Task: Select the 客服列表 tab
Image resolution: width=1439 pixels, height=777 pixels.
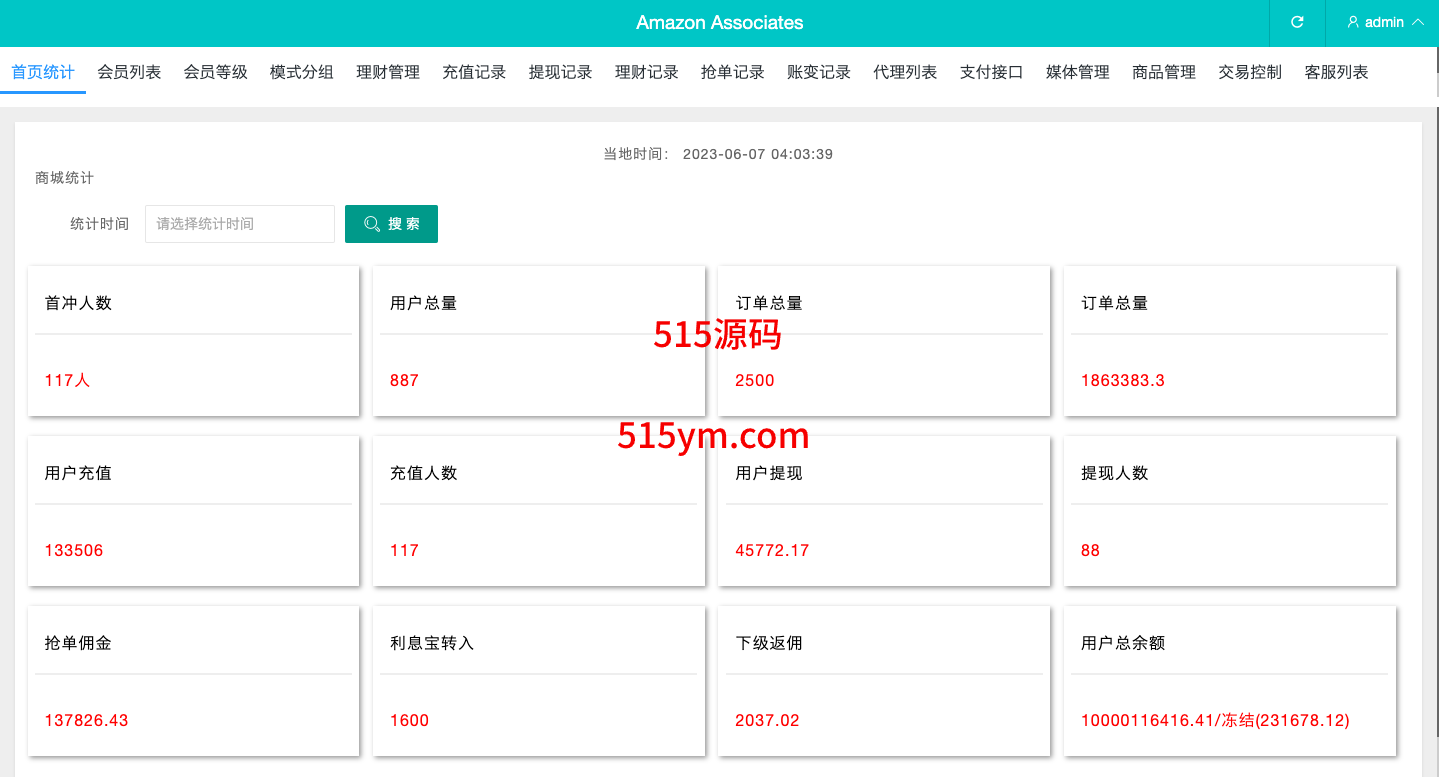Action: click(1336, 72)
